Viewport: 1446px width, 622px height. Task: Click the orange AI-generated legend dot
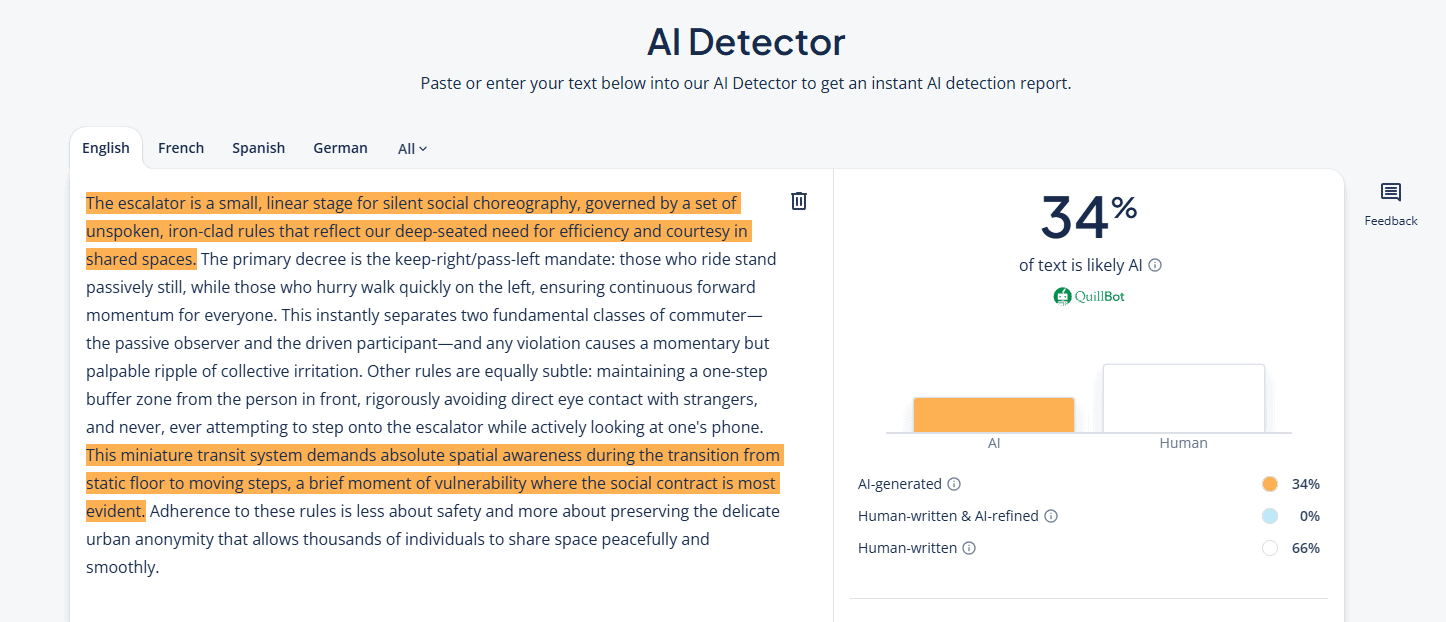[1270, 484]
